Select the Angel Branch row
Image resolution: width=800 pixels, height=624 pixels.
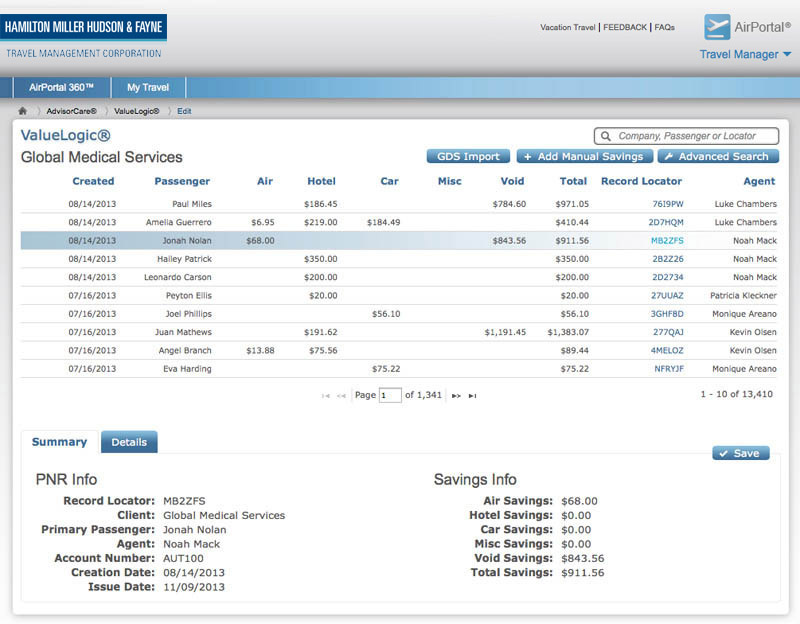point(399,351)
